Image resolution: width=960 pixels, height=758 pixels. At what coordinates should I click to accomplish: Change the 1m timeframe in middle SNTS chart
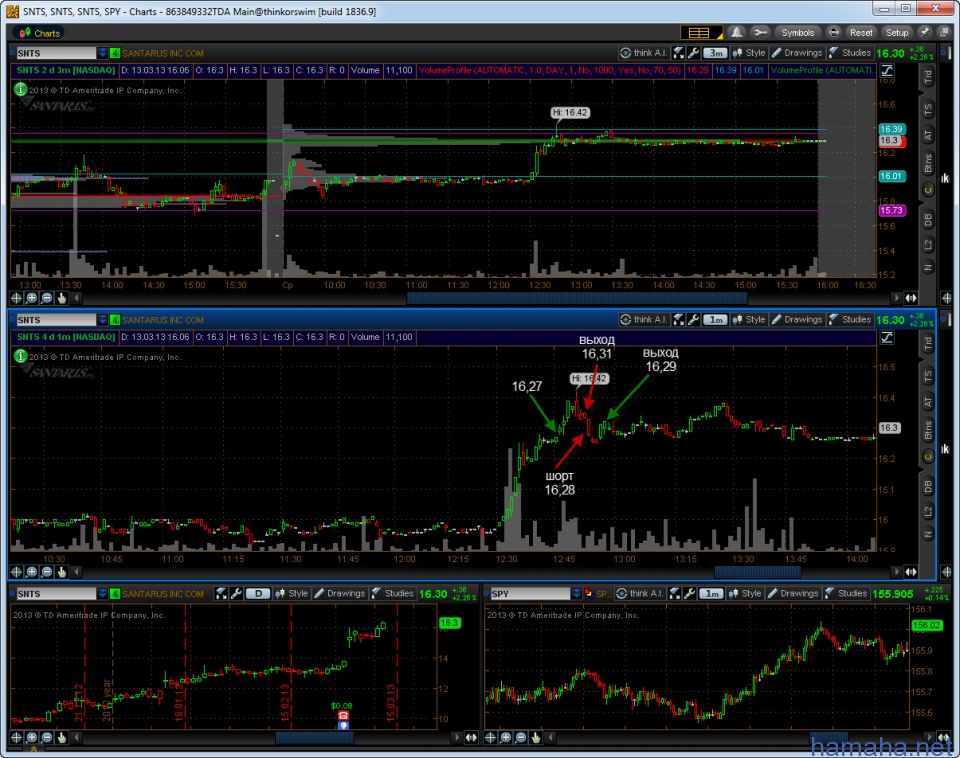pyautogui.click(x=714, y=320)
